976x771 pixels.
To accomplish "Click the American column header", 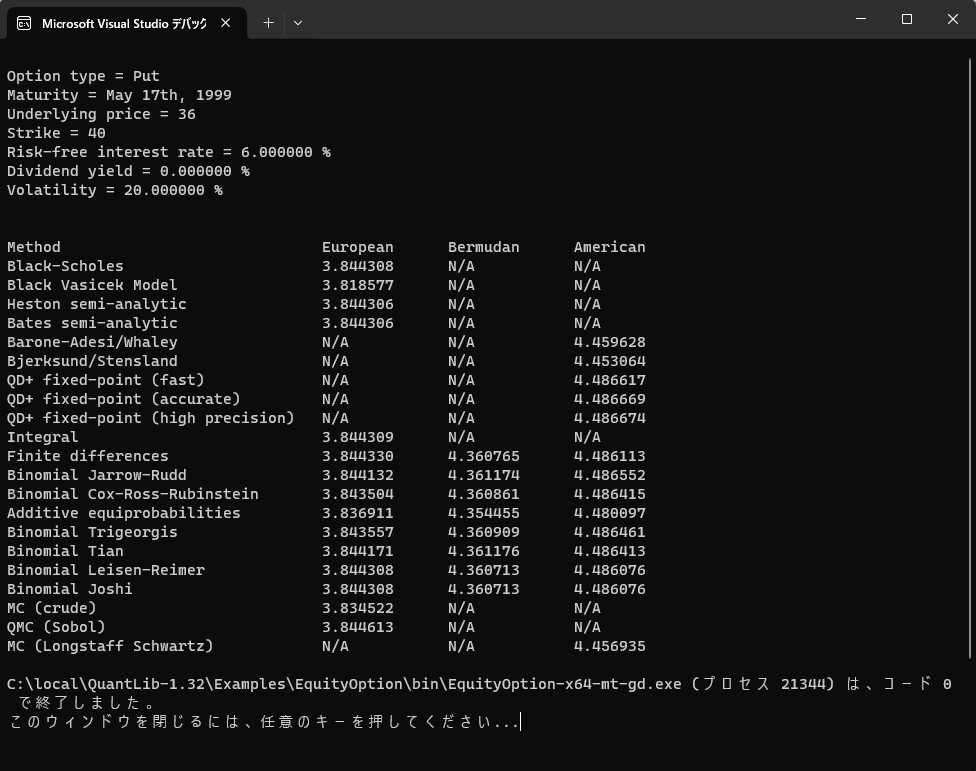I will coord(609,247).
